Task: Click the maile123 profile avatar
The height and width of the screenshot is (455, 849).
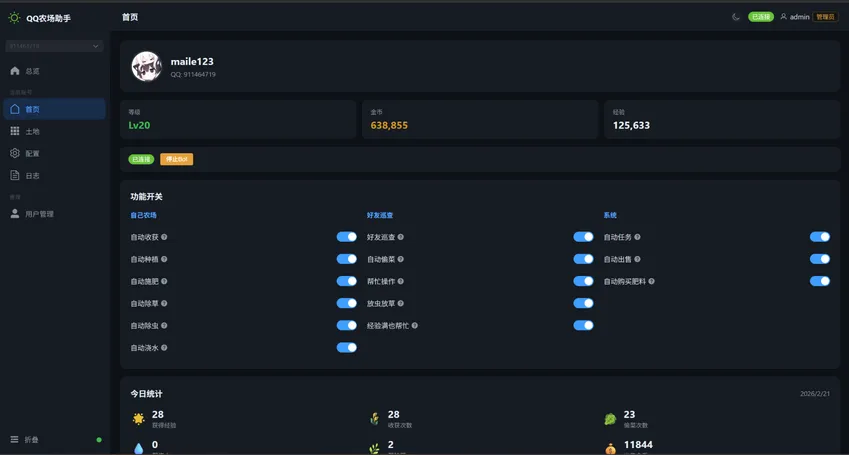Action: coord(147,67)
